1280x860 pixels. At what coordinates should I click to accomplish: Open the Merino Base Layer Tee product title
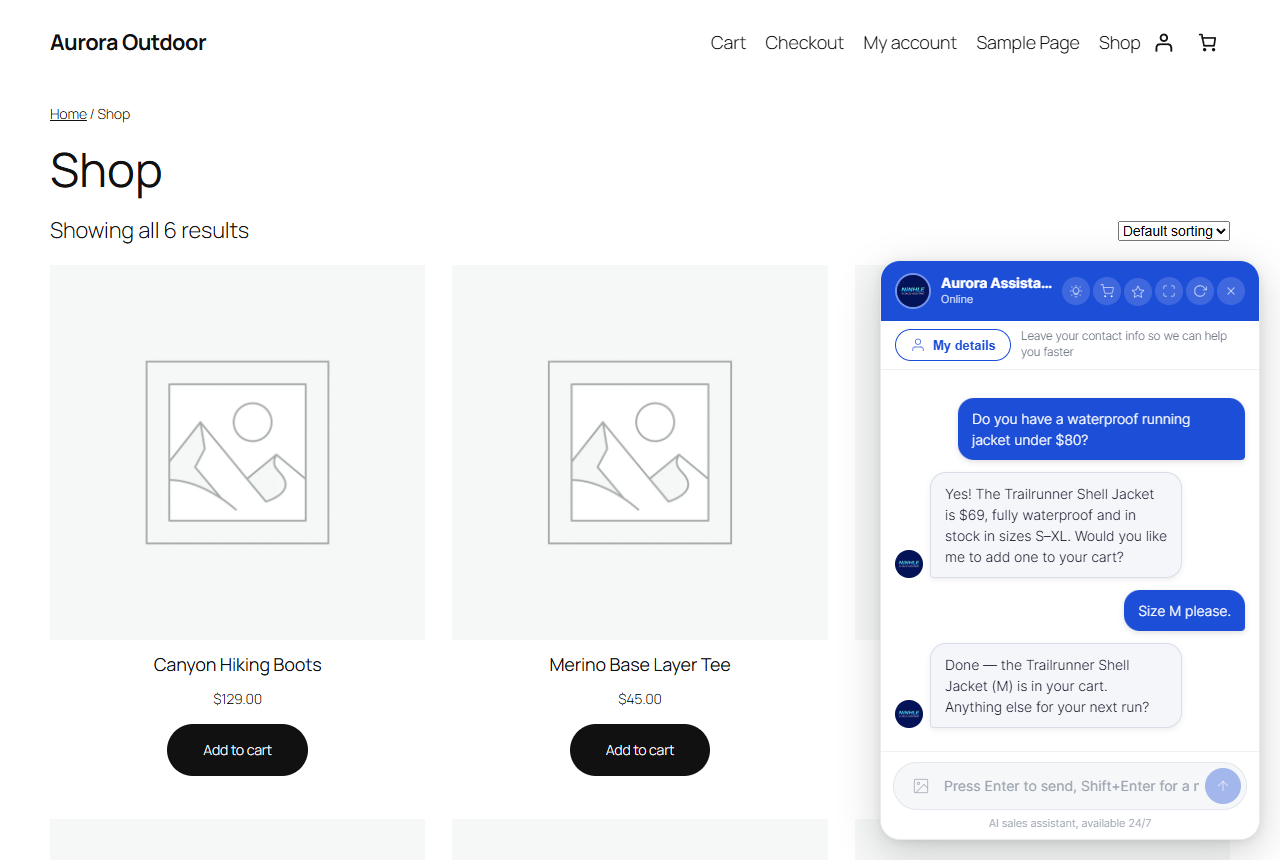[640, 665]
